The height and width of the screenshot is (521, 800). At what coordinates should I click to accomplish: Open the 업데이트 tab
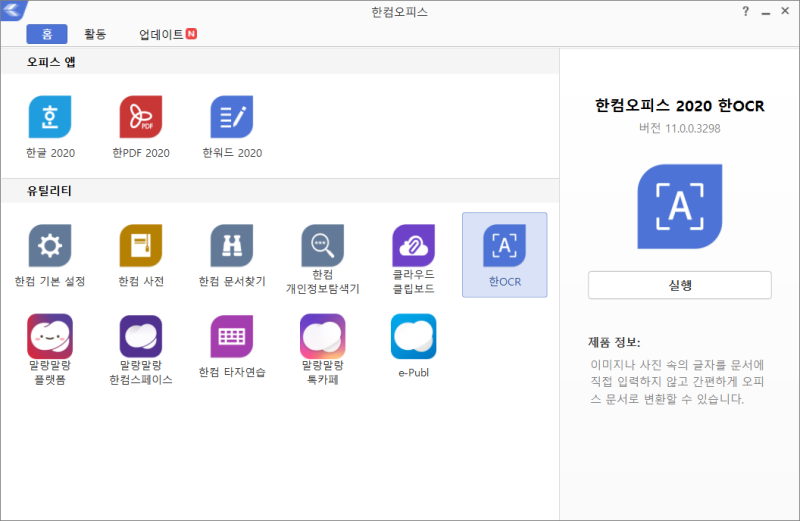tap(168, 34)
